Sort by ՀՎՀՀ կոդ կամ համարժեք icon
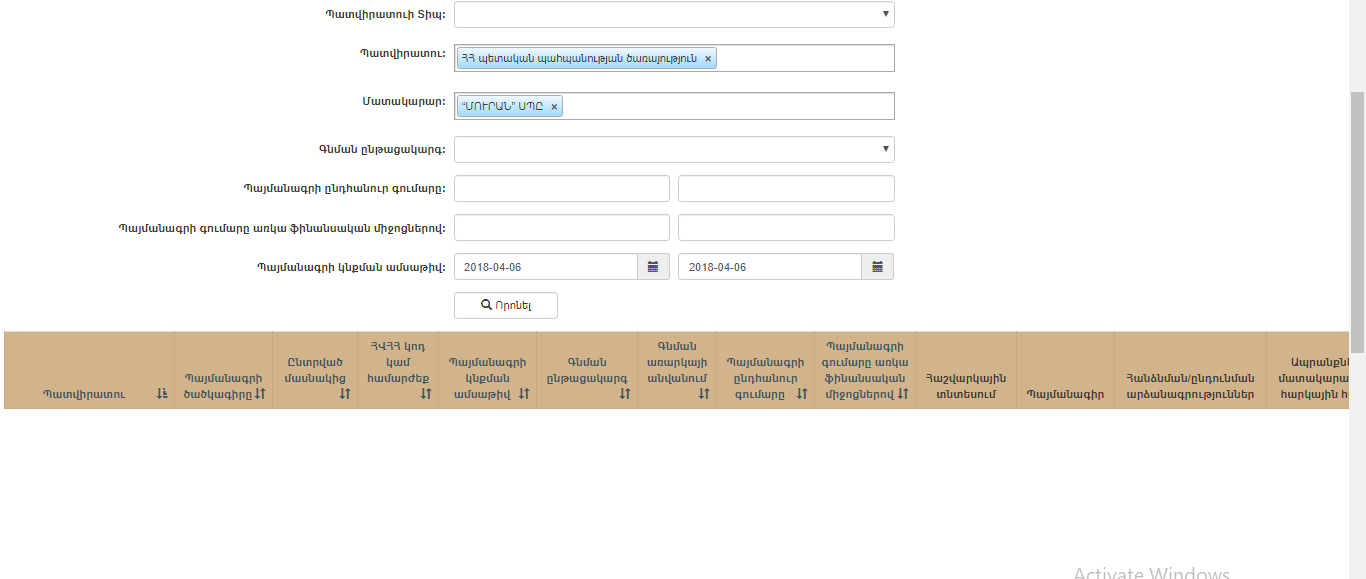 coord(426,394)
